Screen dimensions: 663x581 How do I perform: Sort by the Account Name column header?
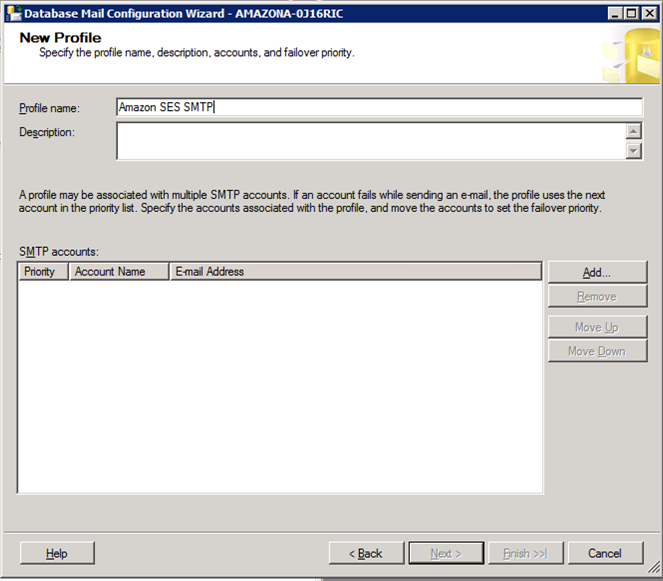pyautogui.click(x=119, y=271)
